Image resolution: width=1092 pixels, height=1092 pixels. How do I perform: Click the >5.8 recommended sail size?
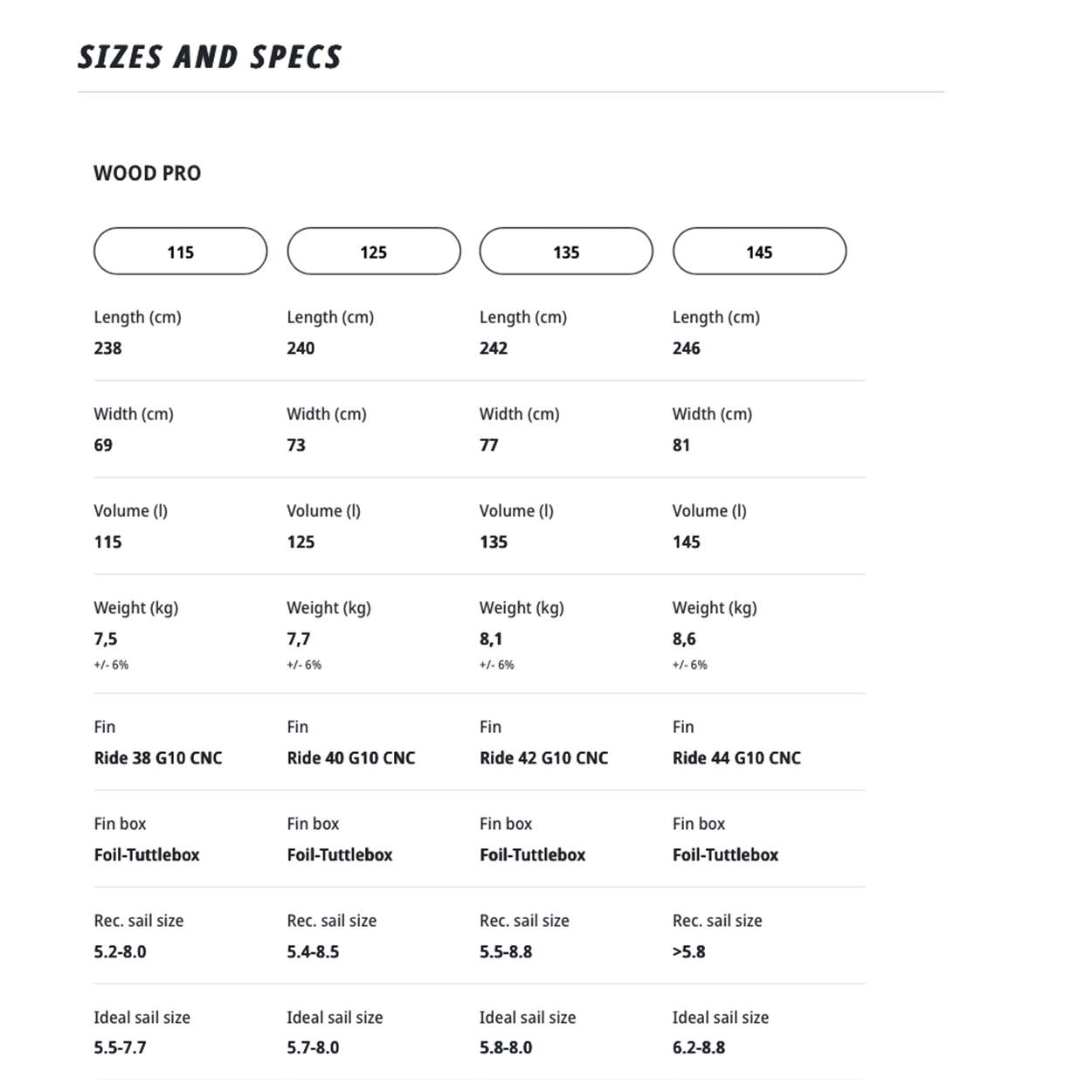(688, 951)
